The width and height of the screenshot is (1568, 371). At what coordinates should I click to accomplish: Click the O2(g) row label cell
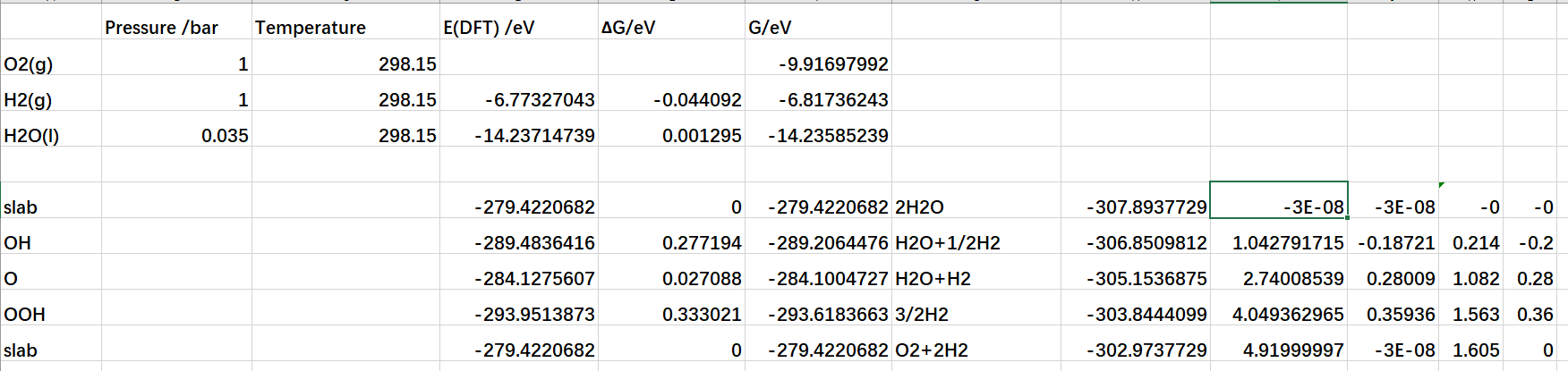pos(51,63)
